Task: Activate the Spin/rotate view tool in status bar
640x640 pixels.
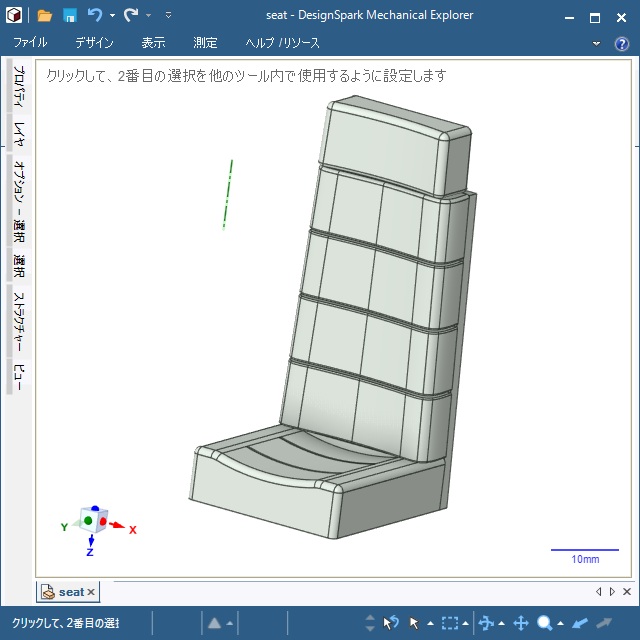Action: click(x=486, y=623)
